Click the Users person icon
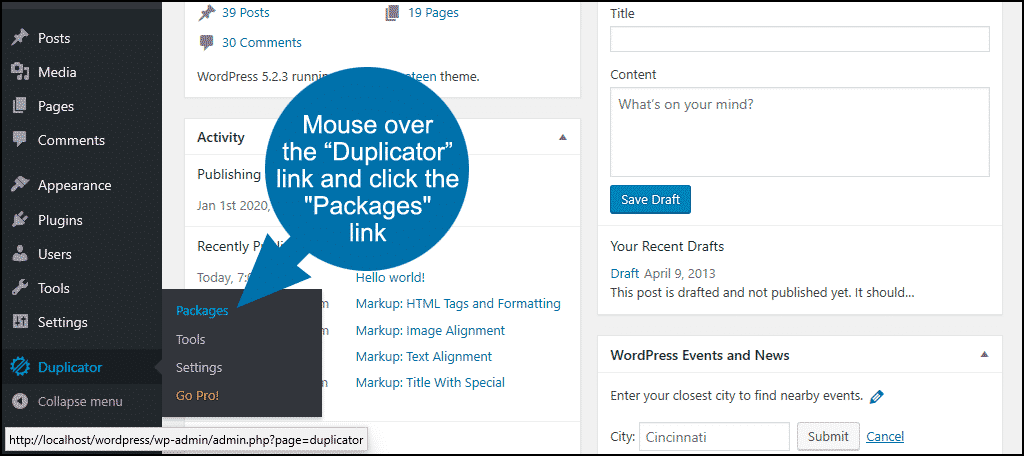Viewport: 1024px width, 456px height. click(20, 254)
